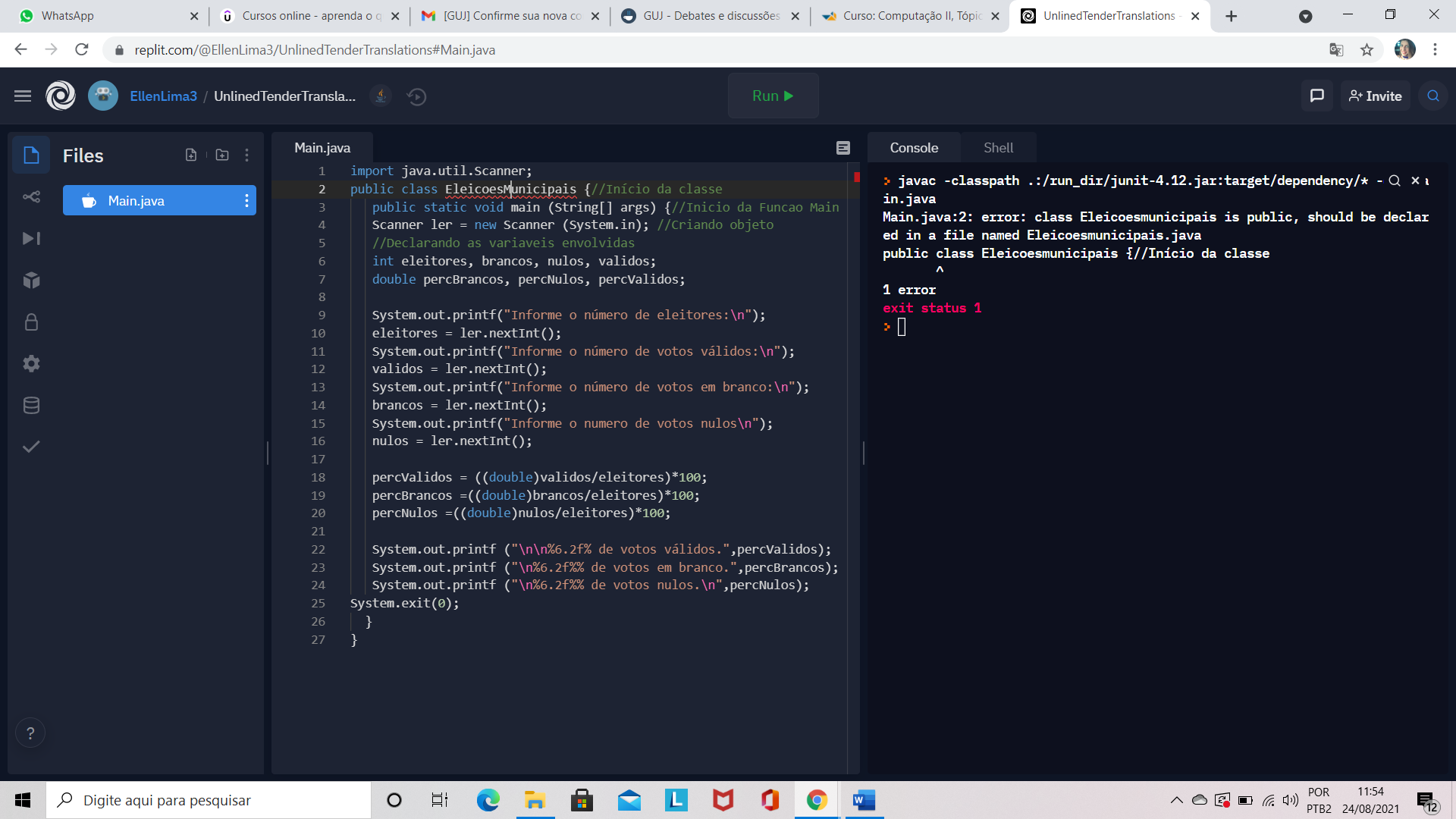This screenshot has width=1456, height=819.
Task: Open a new browser tab
Action: point(1232,16)
